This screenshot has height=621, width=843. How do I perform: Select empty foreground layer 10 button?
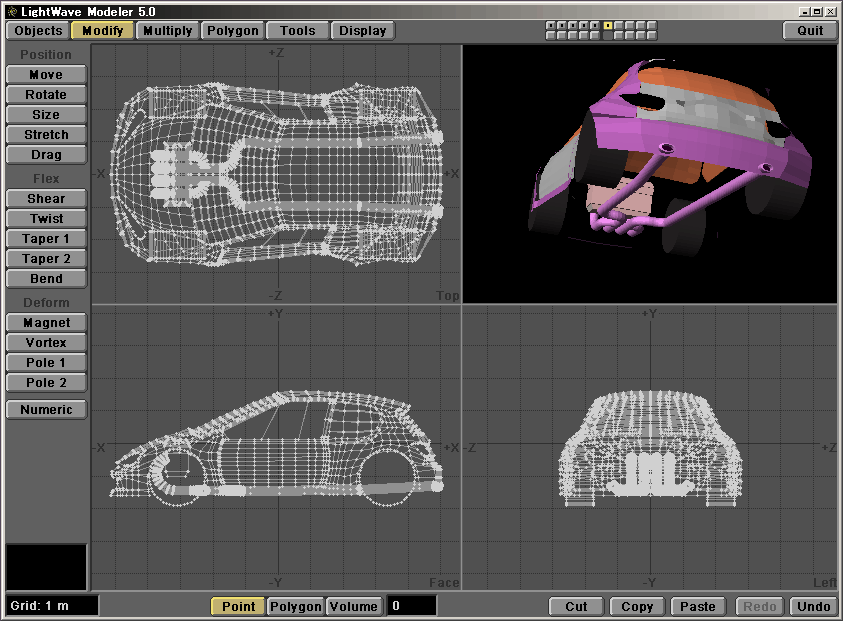(x=652, y=25)
